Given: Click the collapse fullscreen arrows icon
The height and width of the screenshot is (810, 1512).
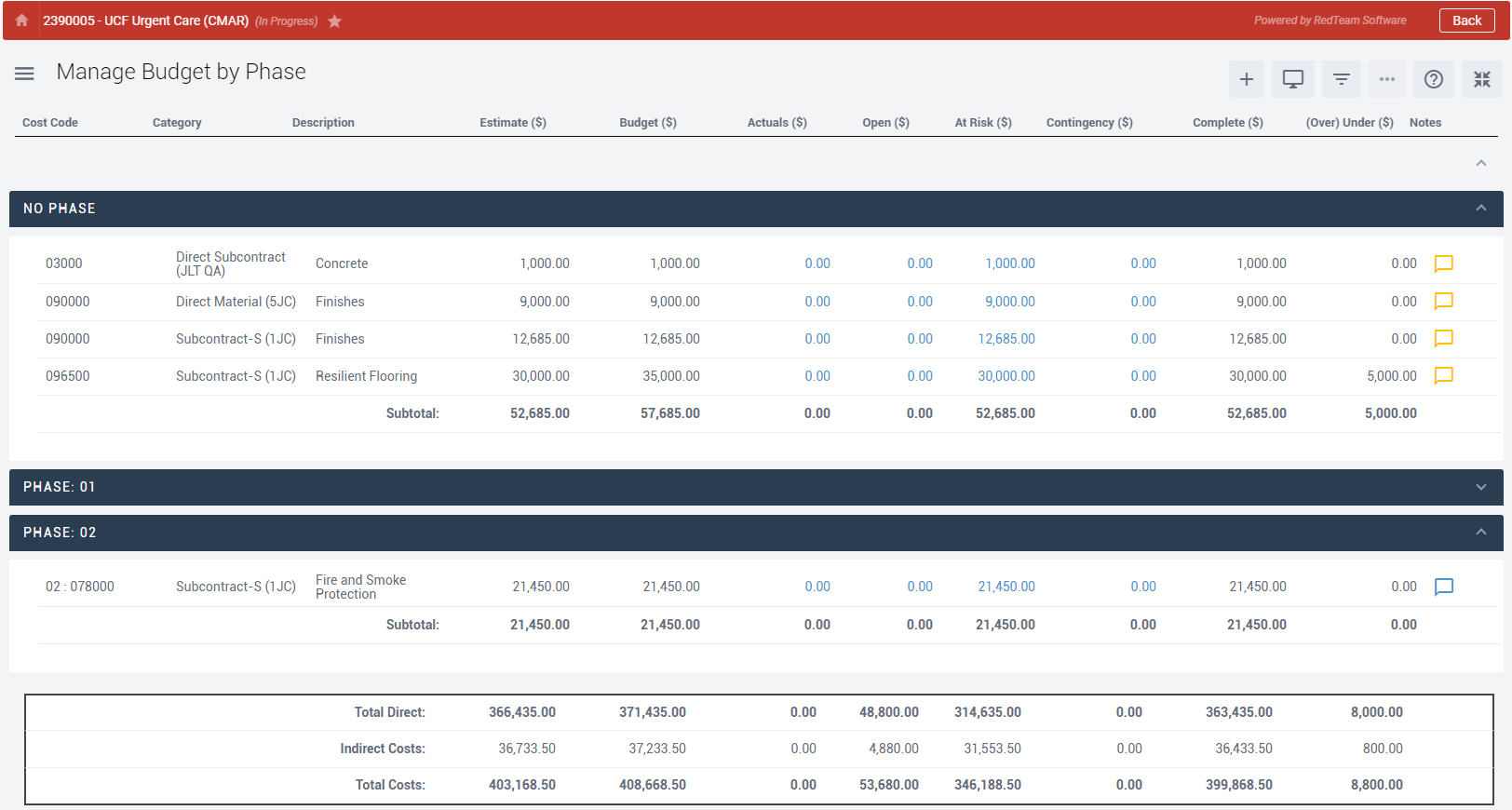Looking at the screenshot, I should pos(1481,80).
